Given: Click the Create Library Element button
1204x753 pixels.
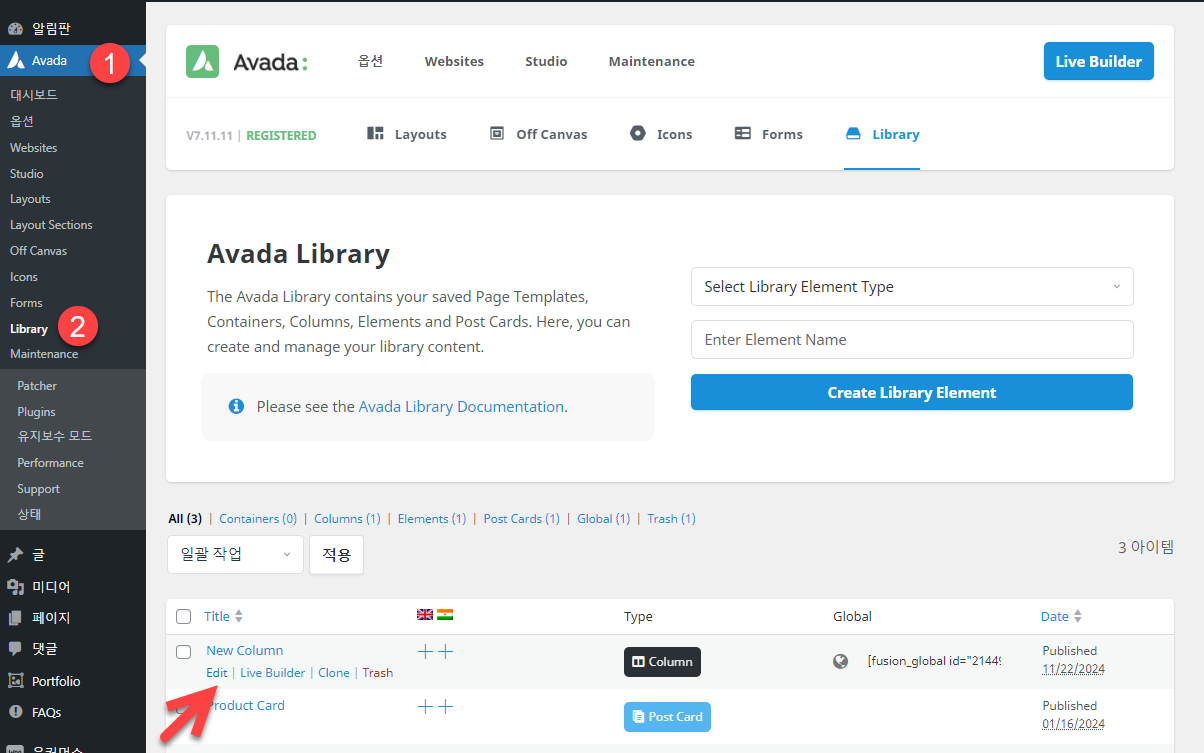Looking at the screenshot, I should click(x=912, y=392).
